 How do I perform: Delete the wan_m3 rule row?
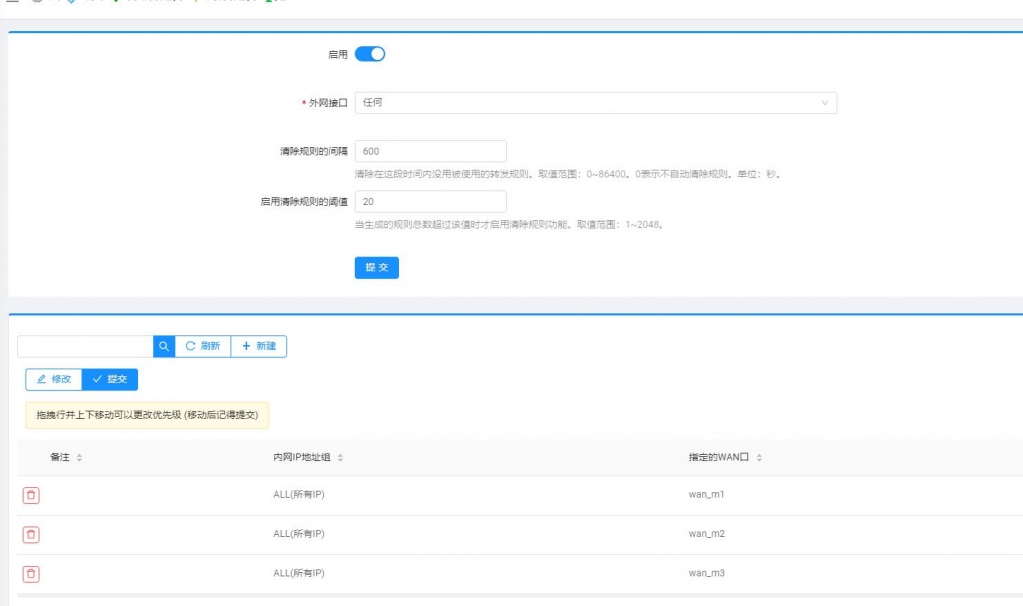(x=31, y=573)
